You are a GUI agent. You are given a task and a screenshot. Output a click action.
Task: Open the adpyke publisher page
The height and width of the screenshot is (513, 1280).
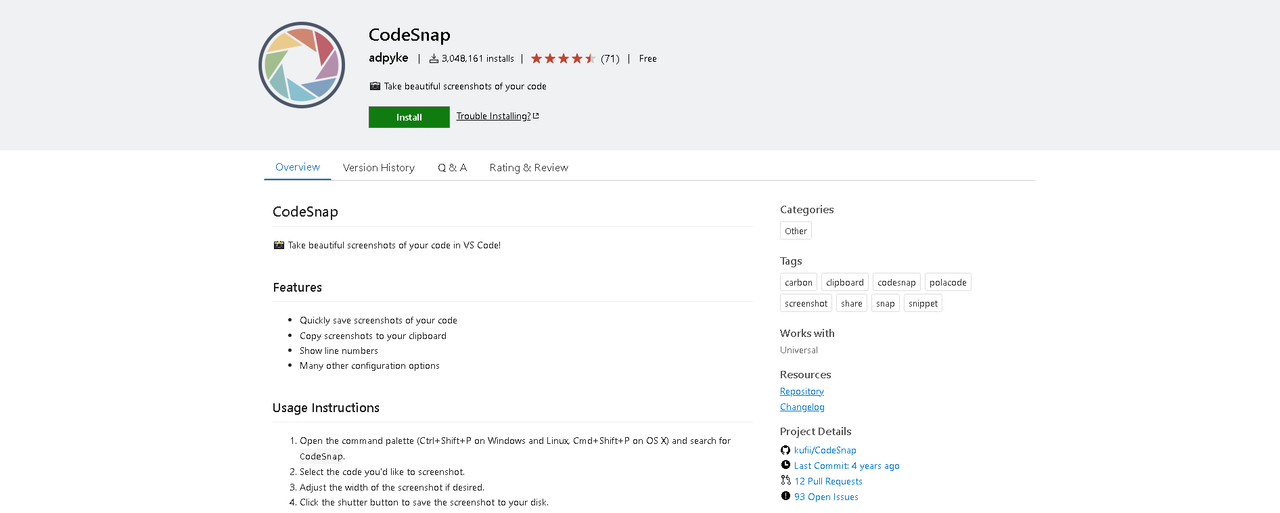389,58
